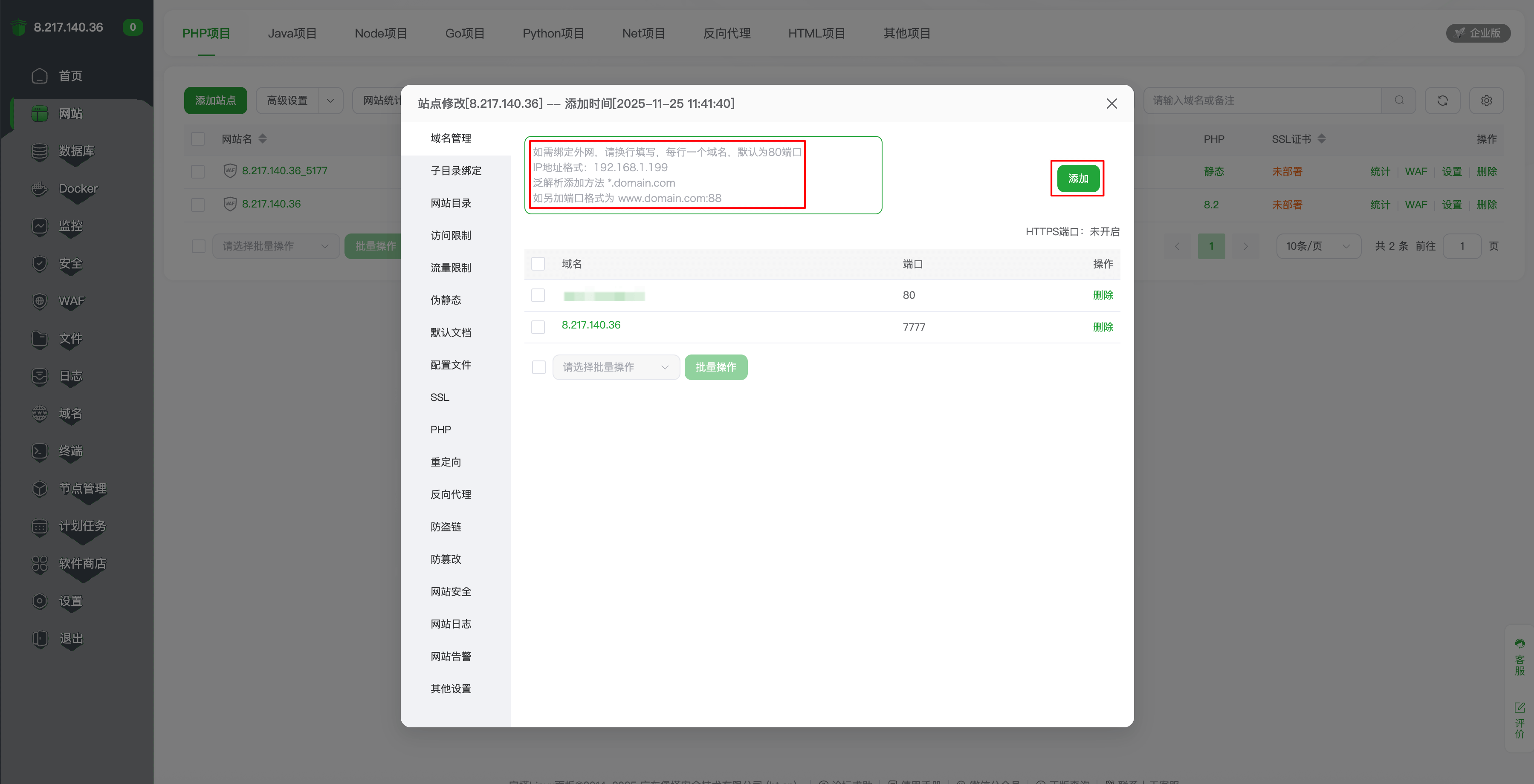
Task: Click the refresh list icon button
Action: (1442, 101)
